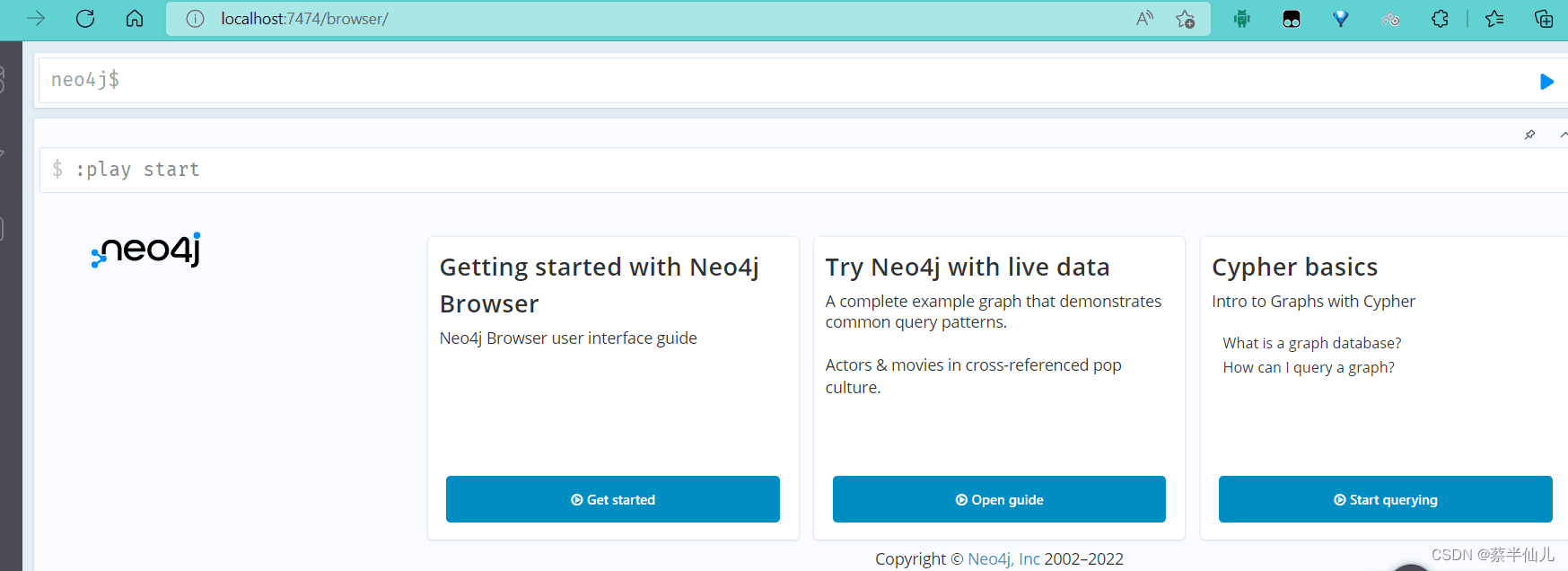Screen dimensions: 1568x571
Task: Open the Neo4j, Inc copyright link
Action: click(1003, 559)
